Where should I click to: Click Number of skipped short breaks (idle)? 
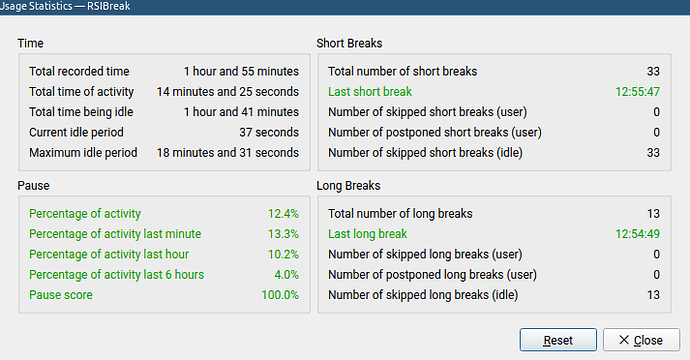[425, 153]
